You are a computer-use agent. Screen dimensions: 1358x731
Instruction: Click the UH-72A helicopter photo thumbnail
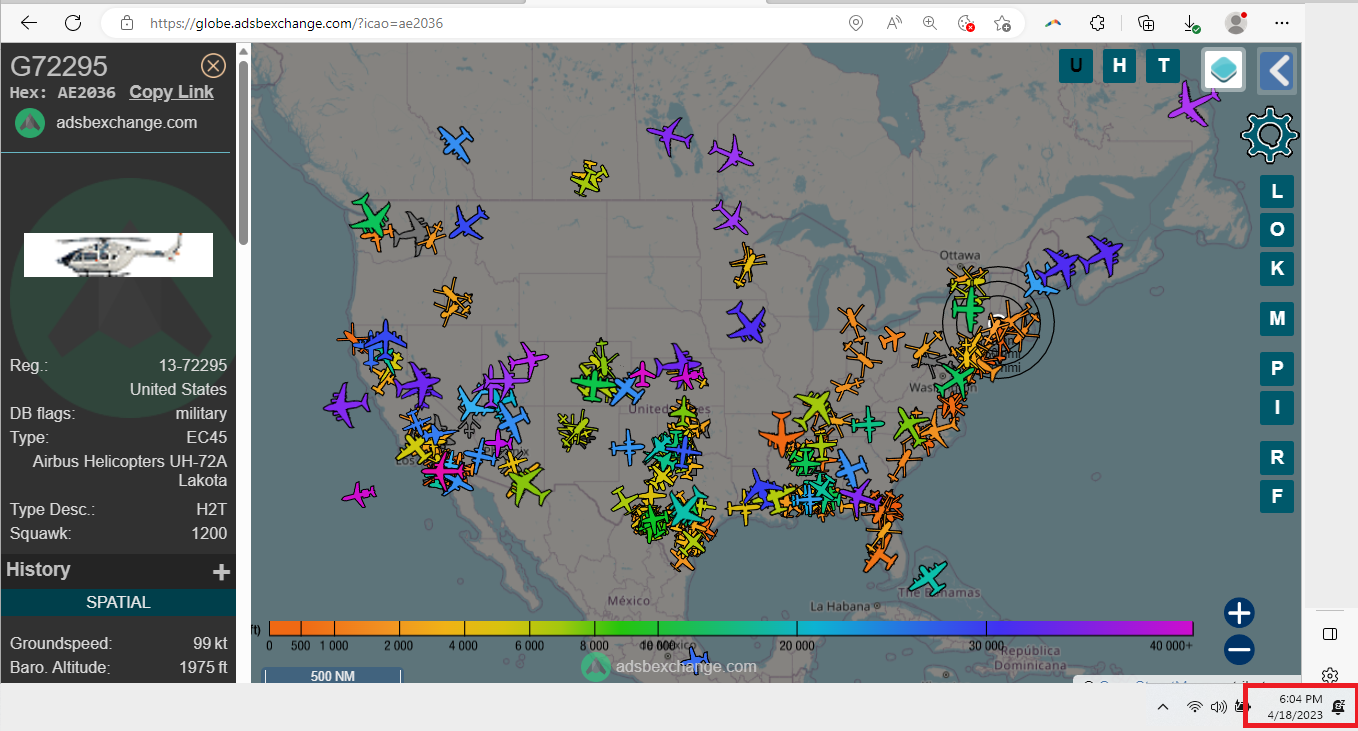[x=119, y=254]
